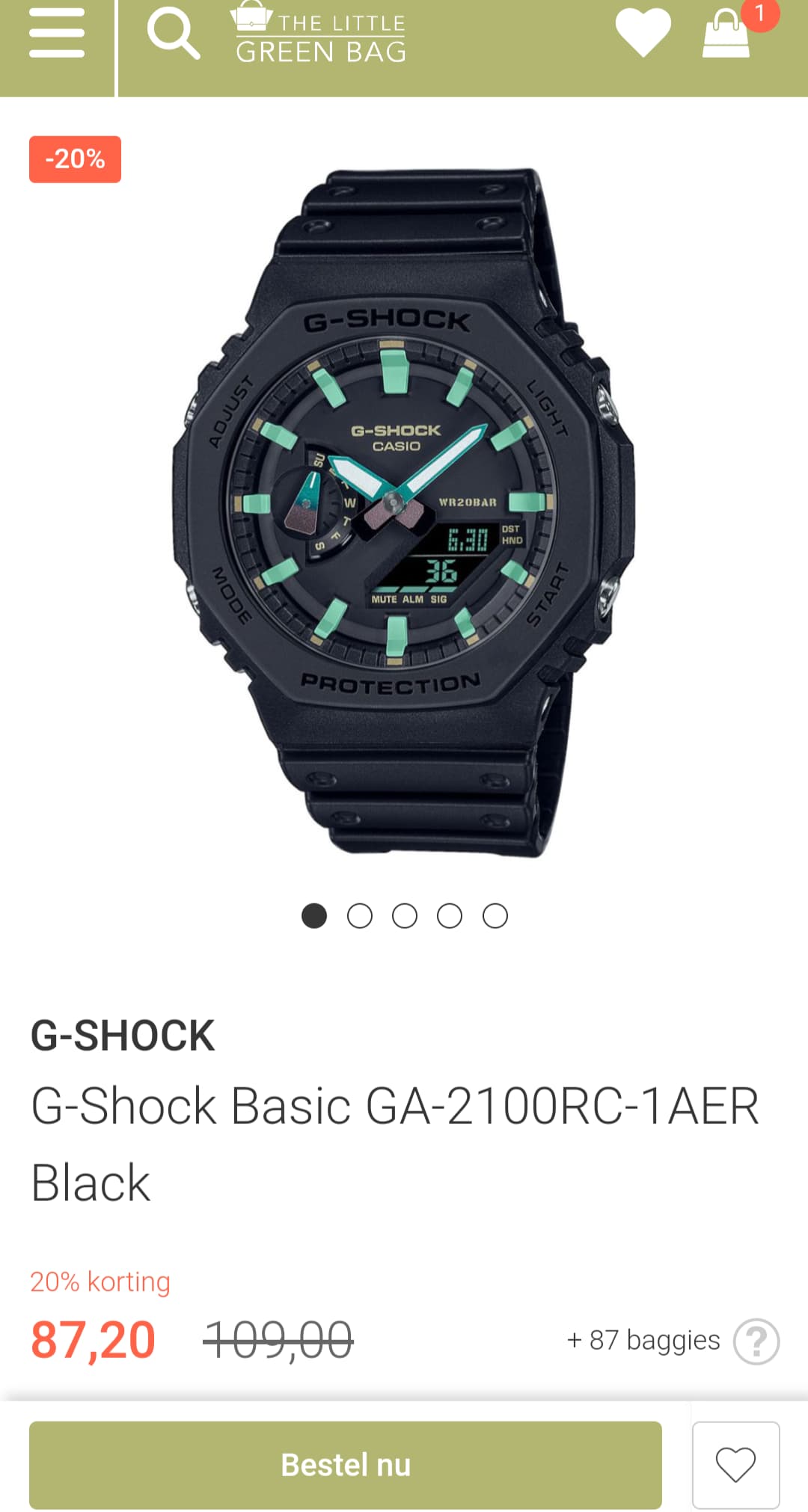Select second image carousel dot
Viewport: 808px width, 1512px height.
[360, 916]
